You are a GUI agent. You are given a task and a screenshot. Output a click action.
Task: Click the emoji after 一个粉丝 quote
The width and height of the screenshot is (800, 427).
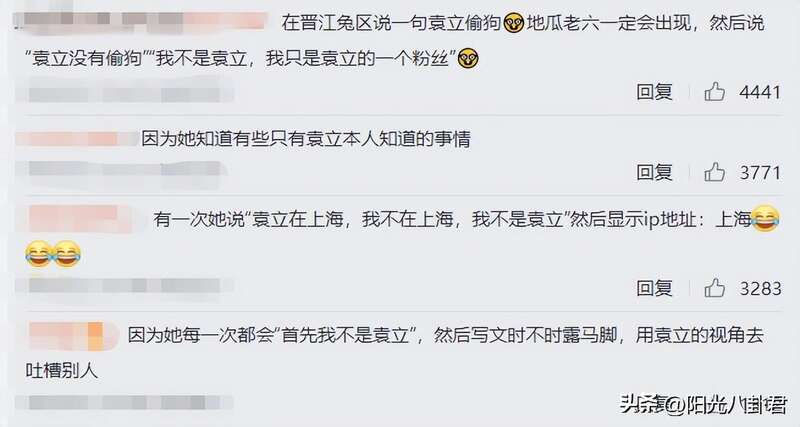[468, 59]
